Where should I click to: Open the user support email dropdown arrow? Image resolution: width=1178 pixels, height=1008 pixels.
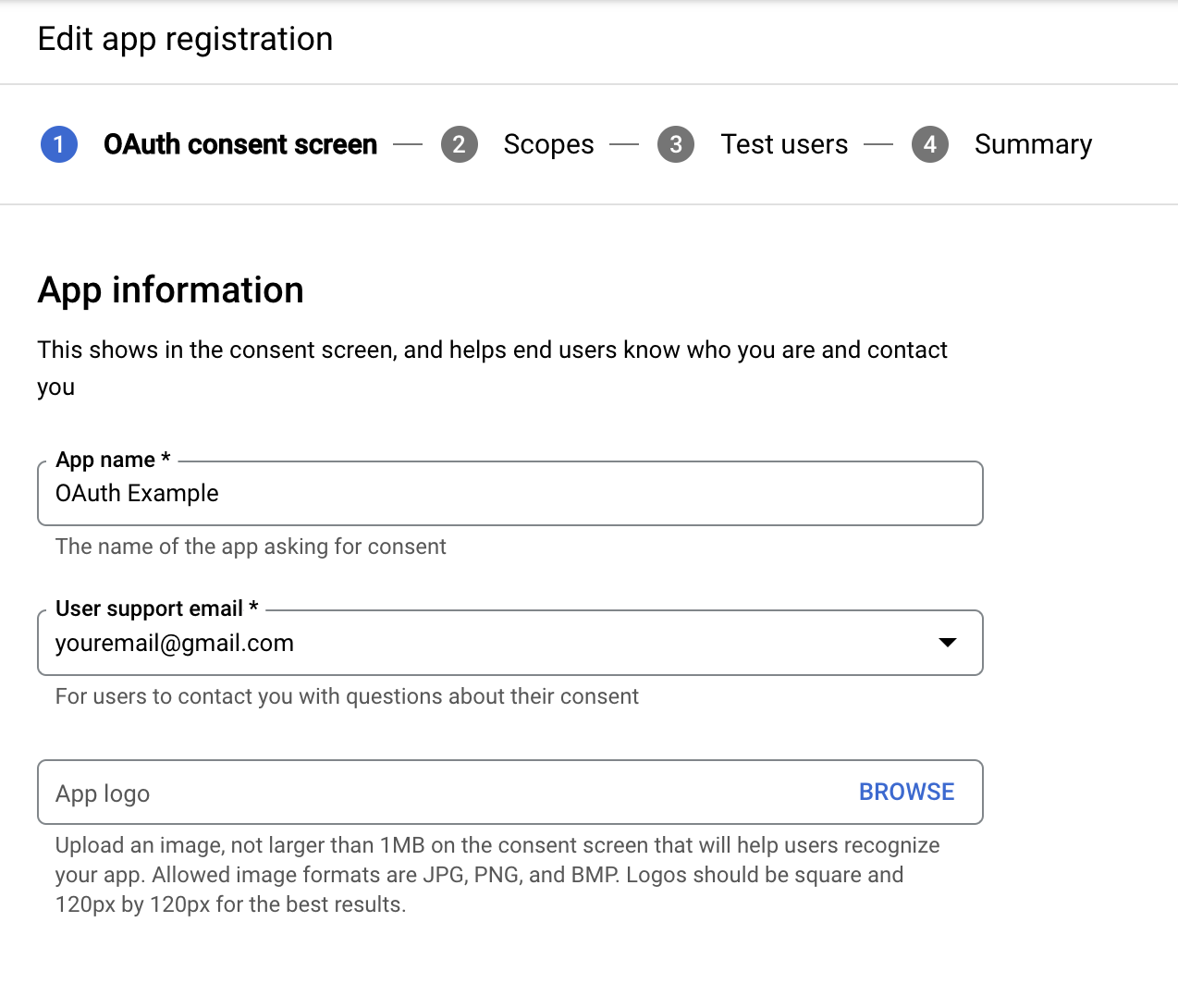pyautogui.click(x=947, y=642)
